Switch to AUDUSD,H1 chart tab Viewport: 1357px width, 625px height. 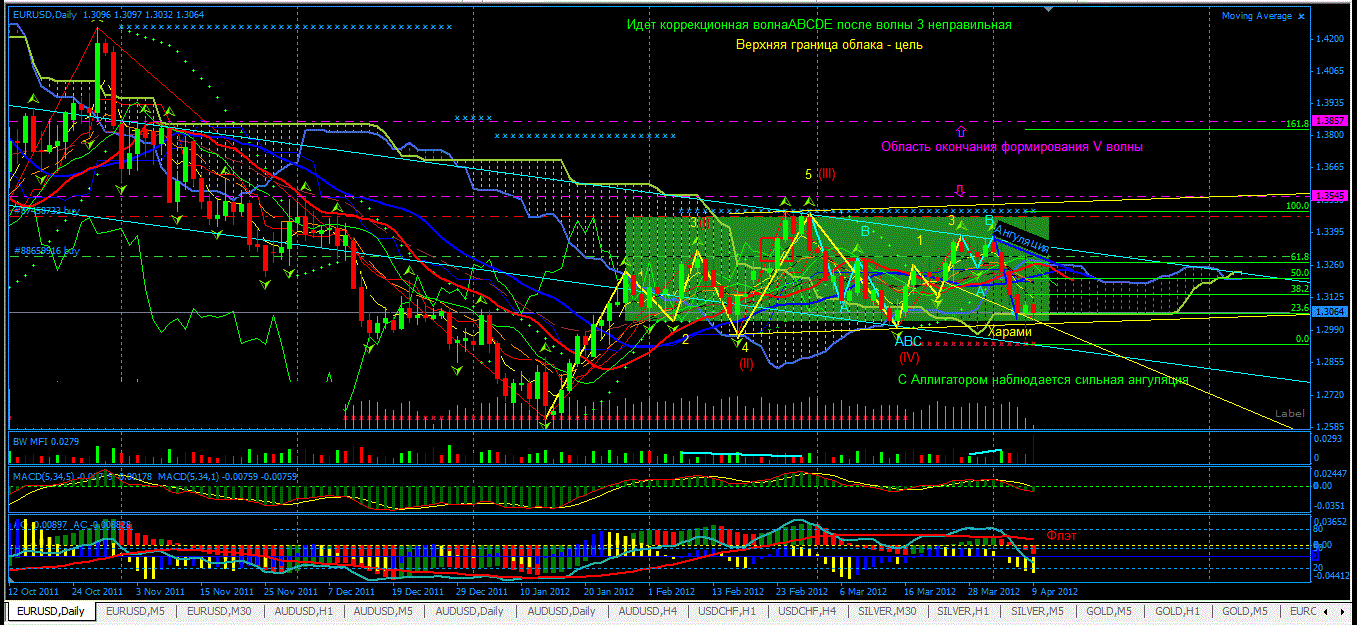[x=305, y=611]
